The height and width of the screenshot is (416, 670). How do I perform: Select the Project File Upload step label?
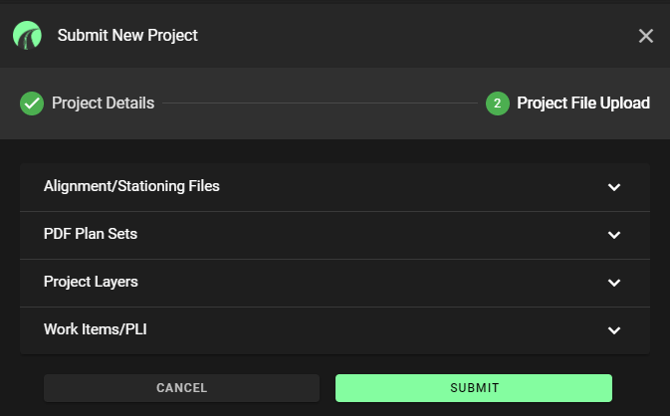583,103
